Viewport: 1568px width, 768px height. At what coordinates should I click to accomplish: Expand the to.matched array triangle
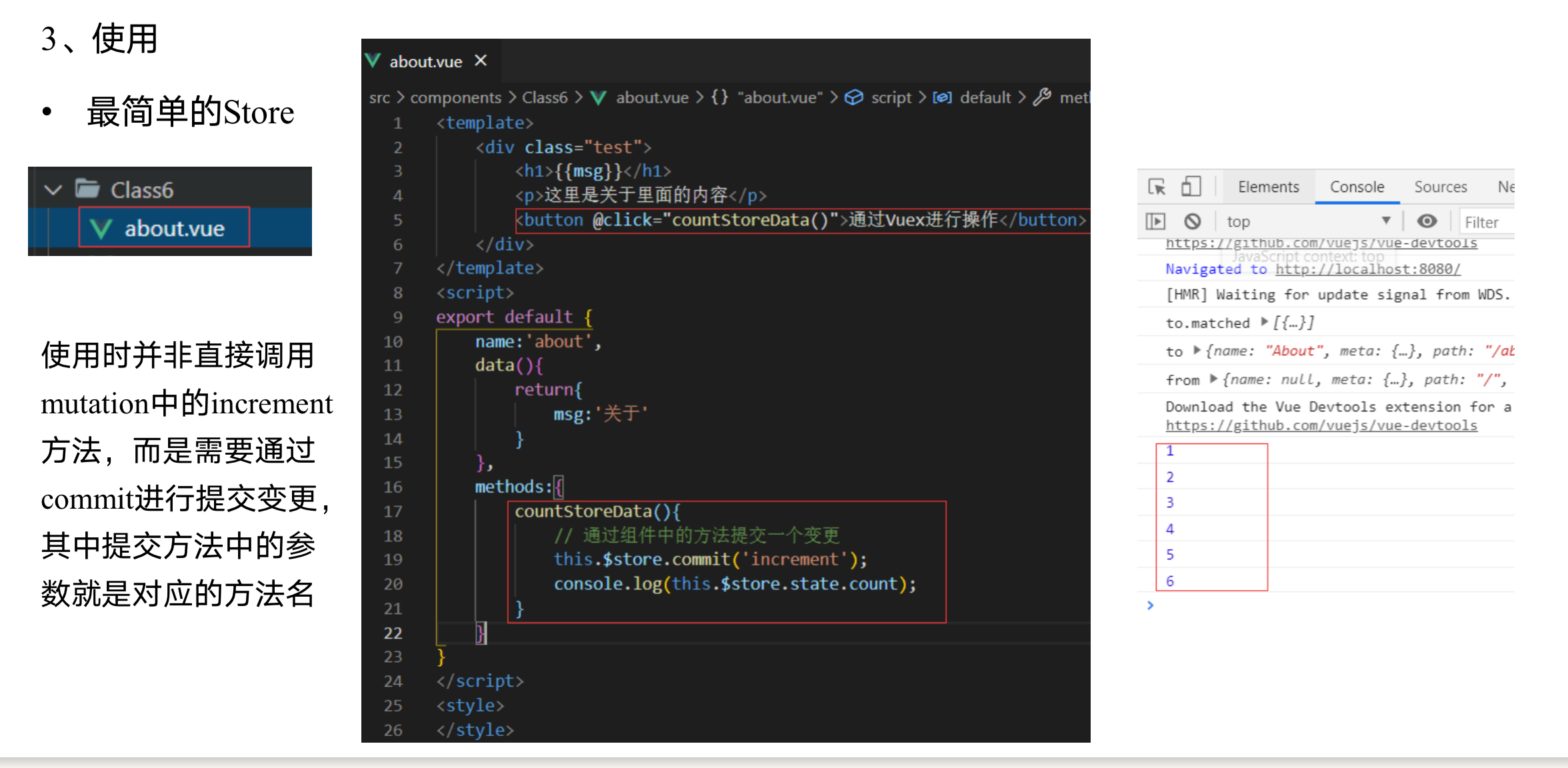(1264, 322)
